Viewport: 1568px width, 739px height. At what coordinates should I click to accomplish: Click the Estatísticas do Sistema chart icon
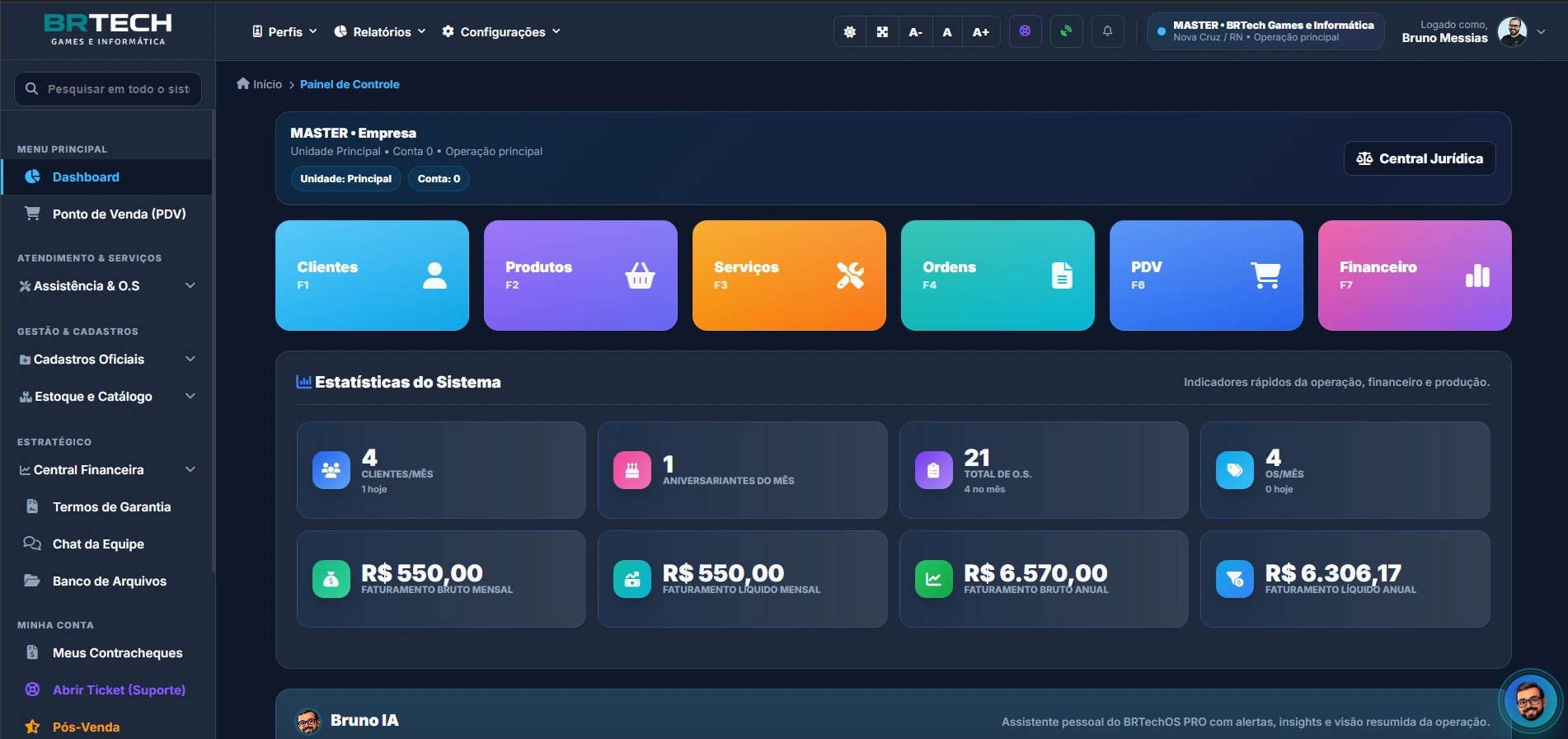coord(304,381)
